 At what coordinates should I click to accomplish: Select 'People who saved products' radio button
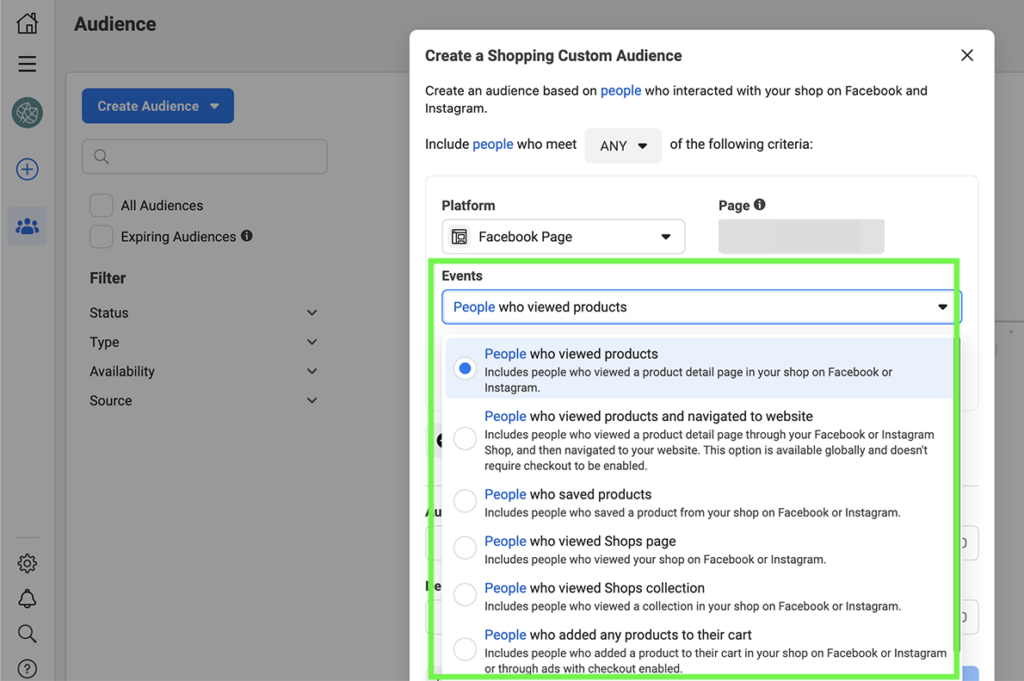point(465,501)
